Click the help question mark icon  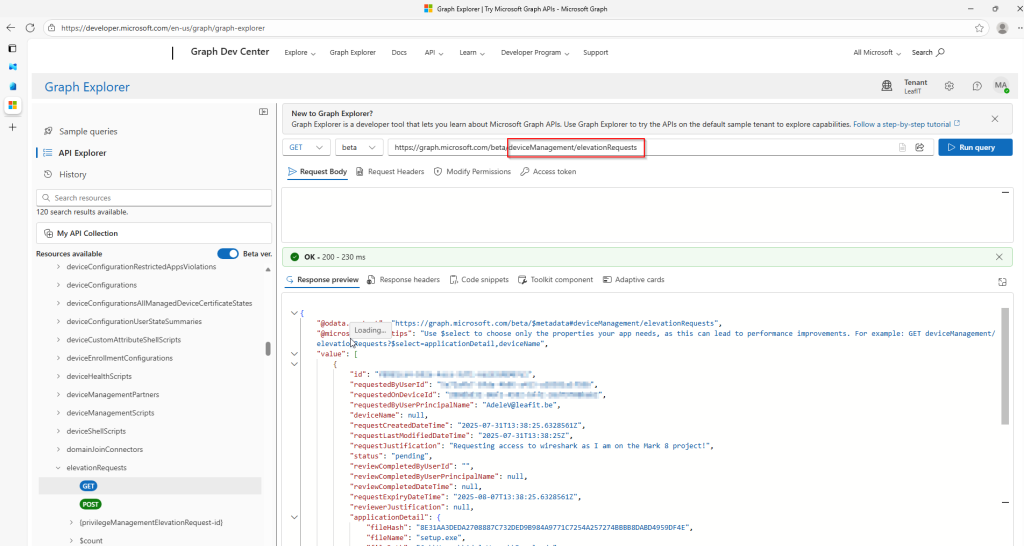[x=976, y=86]
